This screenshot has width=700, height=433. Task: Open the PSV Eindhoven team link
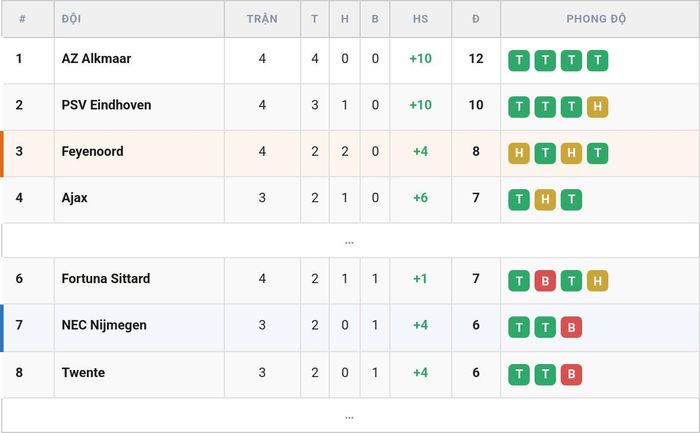coord(106,105)
